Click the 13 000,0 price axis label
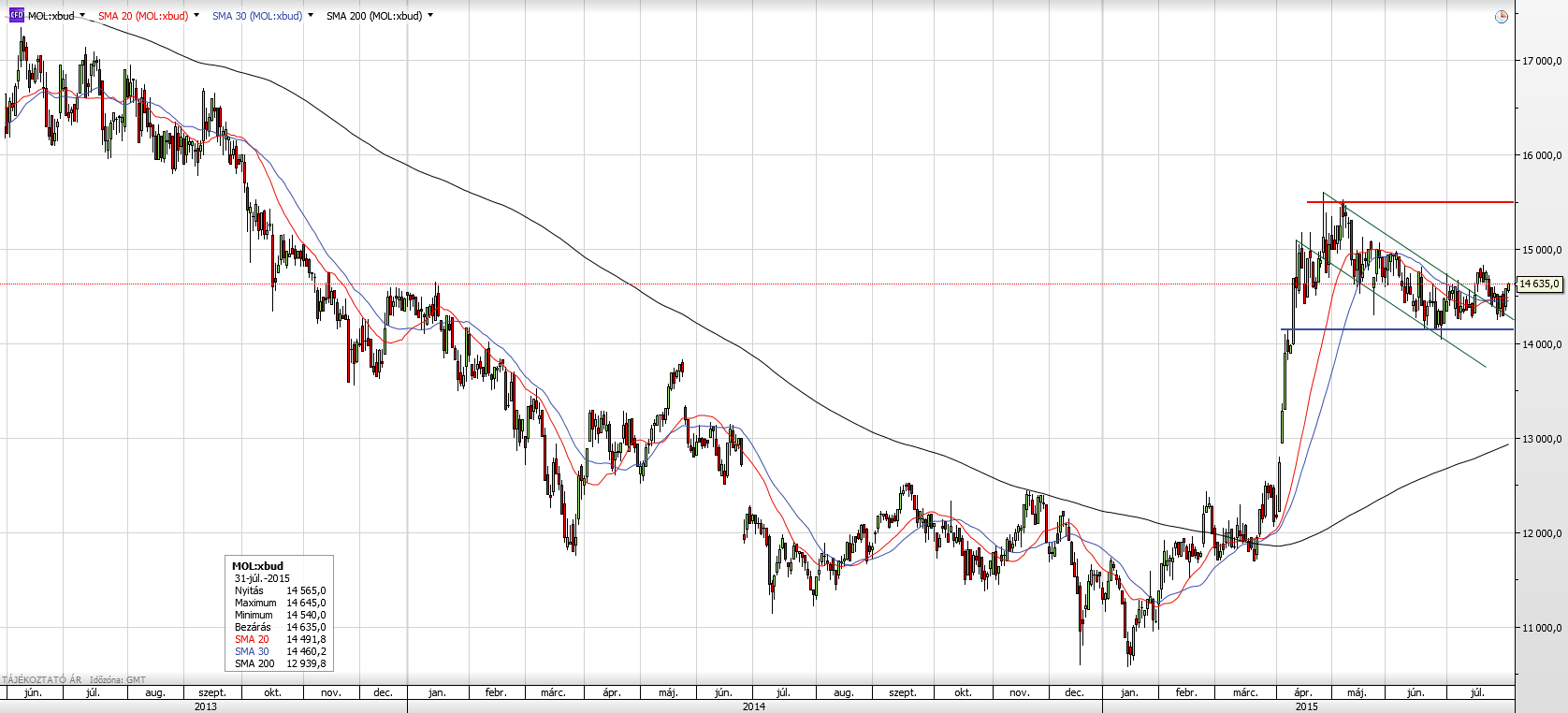This screenshot has height=713, width=1568. pyautogui.click(x=1542, y=439)
